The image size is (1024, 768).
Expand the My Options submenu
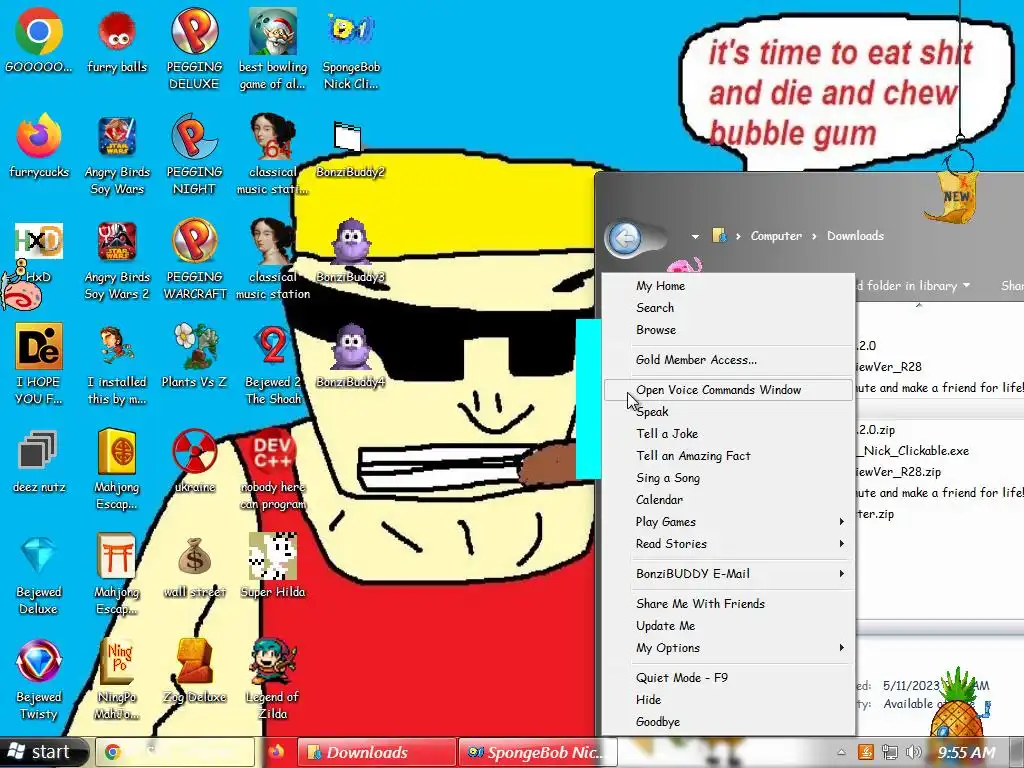tap(728, 648)
